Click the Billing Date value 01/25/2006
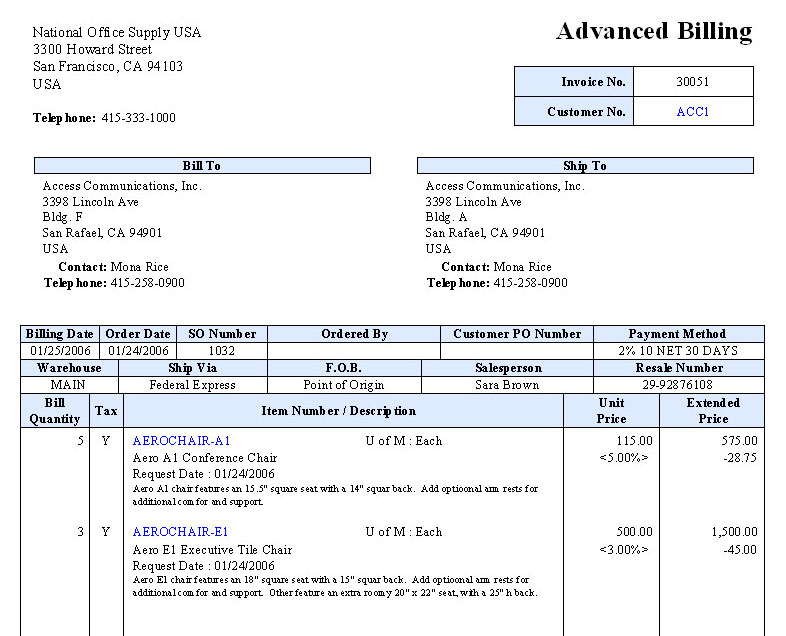This screenshot has width=786, height=636. point(60,351)
